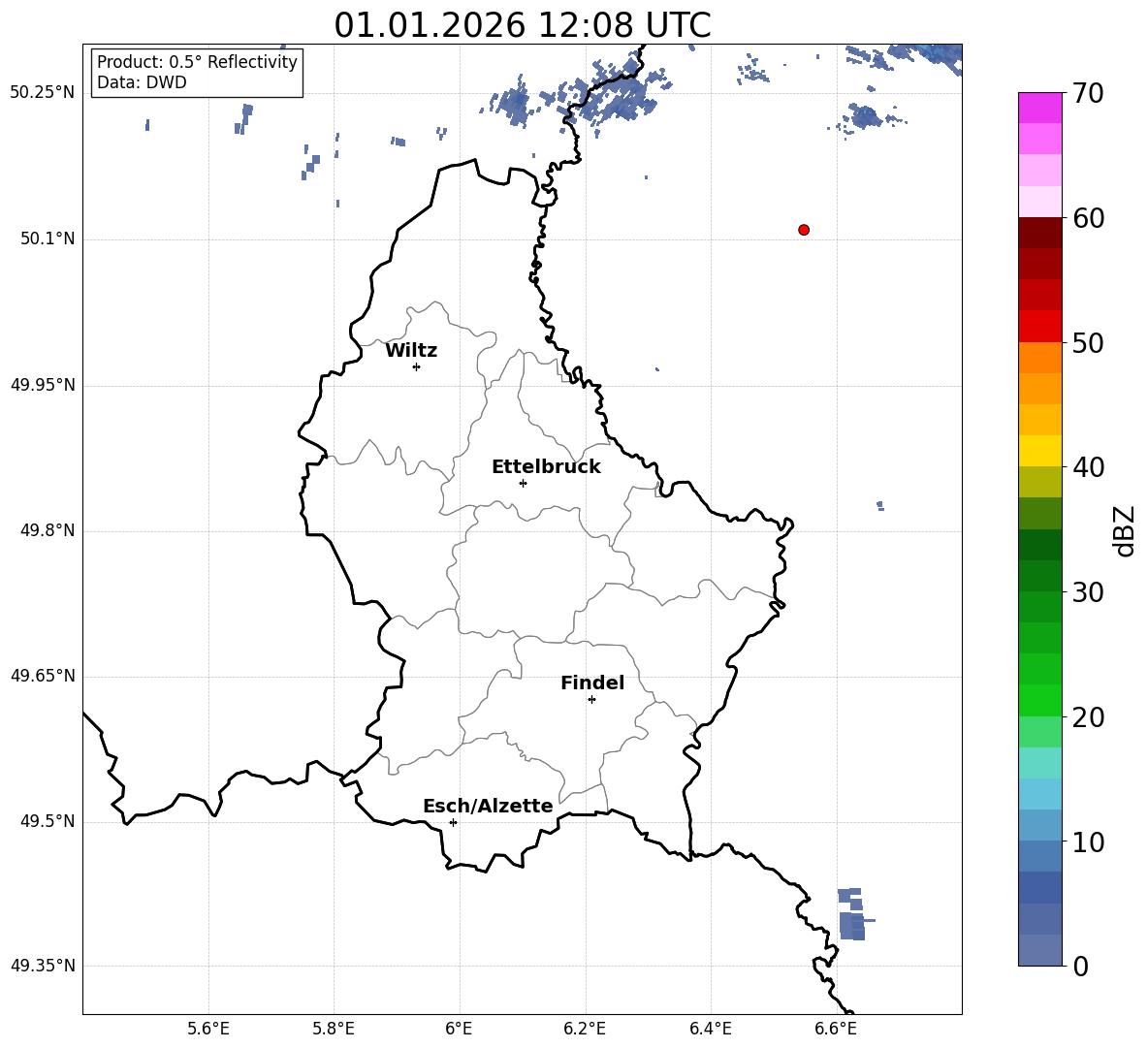Click the 49.8°N latitude label
1148x1048 pixels.
[x=48, y=530]
